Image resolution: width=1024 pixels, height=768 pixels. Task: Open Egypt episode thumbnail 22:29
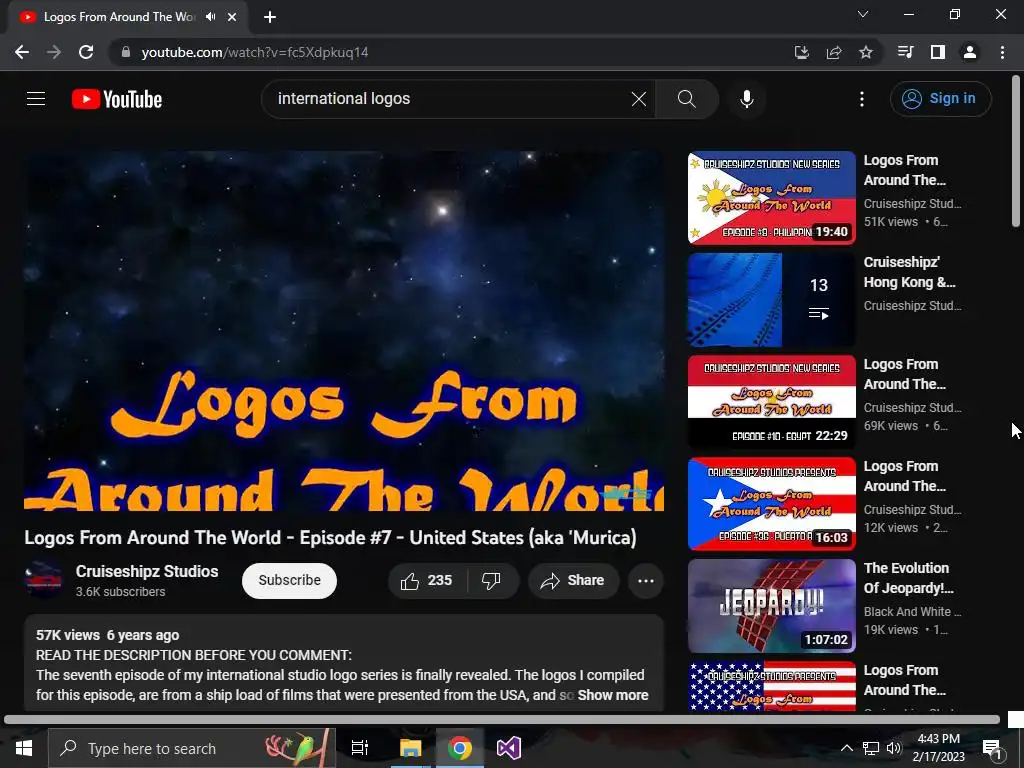click(x=771, y=402)
